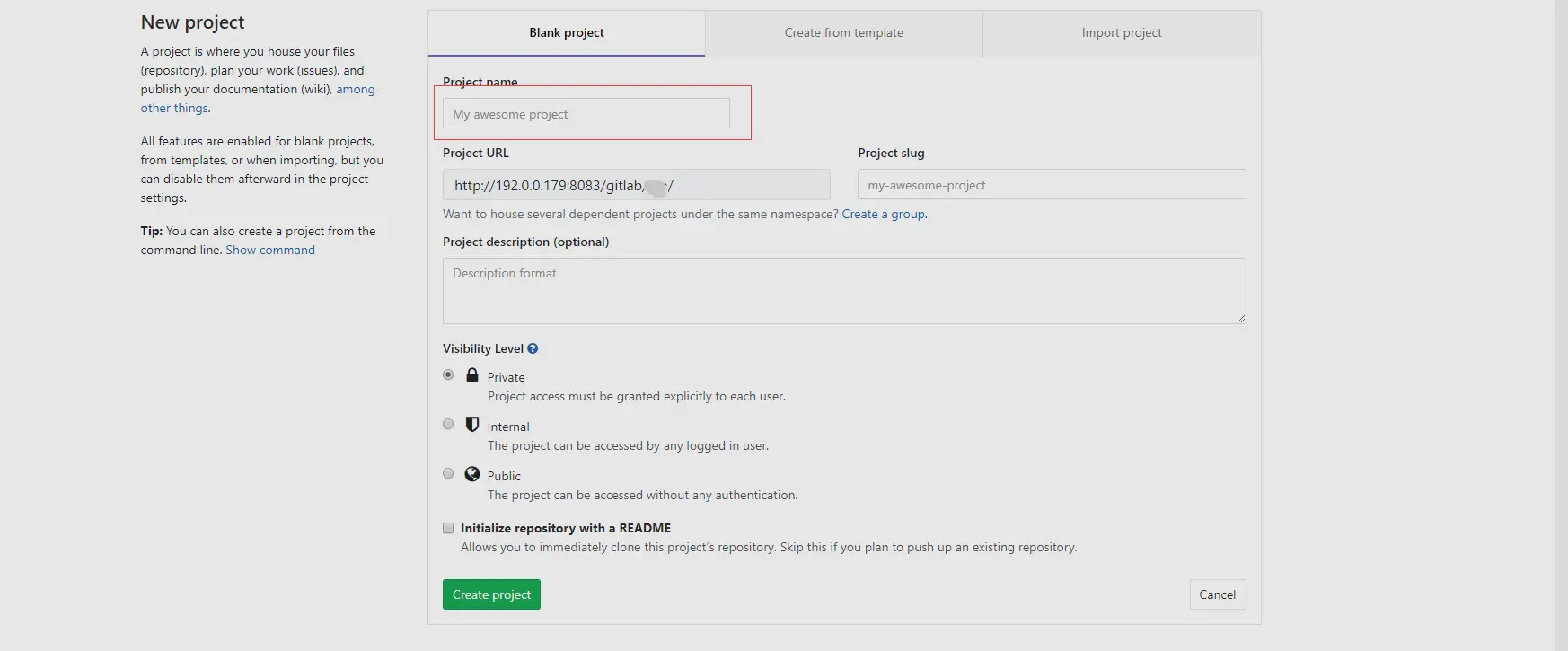This screenshot has width=1568, height=651.
Task: Click the Project URL field
Action: pos(636,185)
